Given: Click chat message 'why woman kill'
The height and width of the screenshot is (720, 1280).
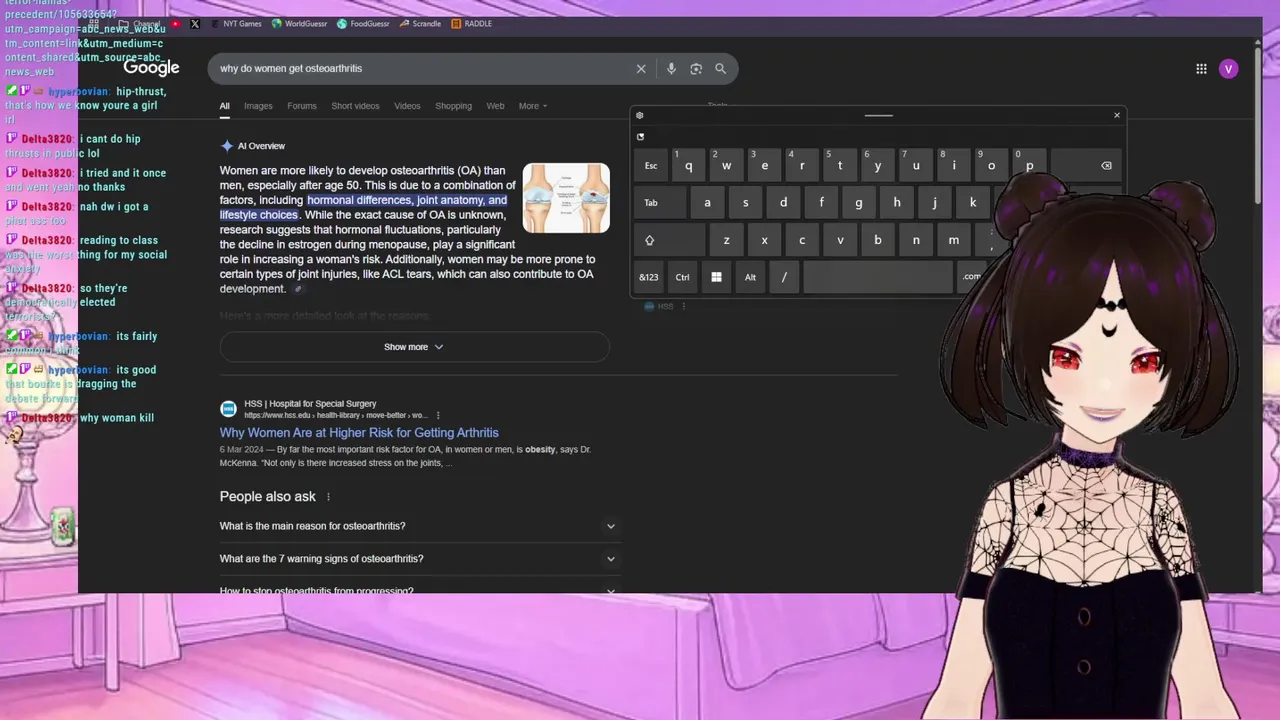Looking at the screenshot, I should 117,418.
